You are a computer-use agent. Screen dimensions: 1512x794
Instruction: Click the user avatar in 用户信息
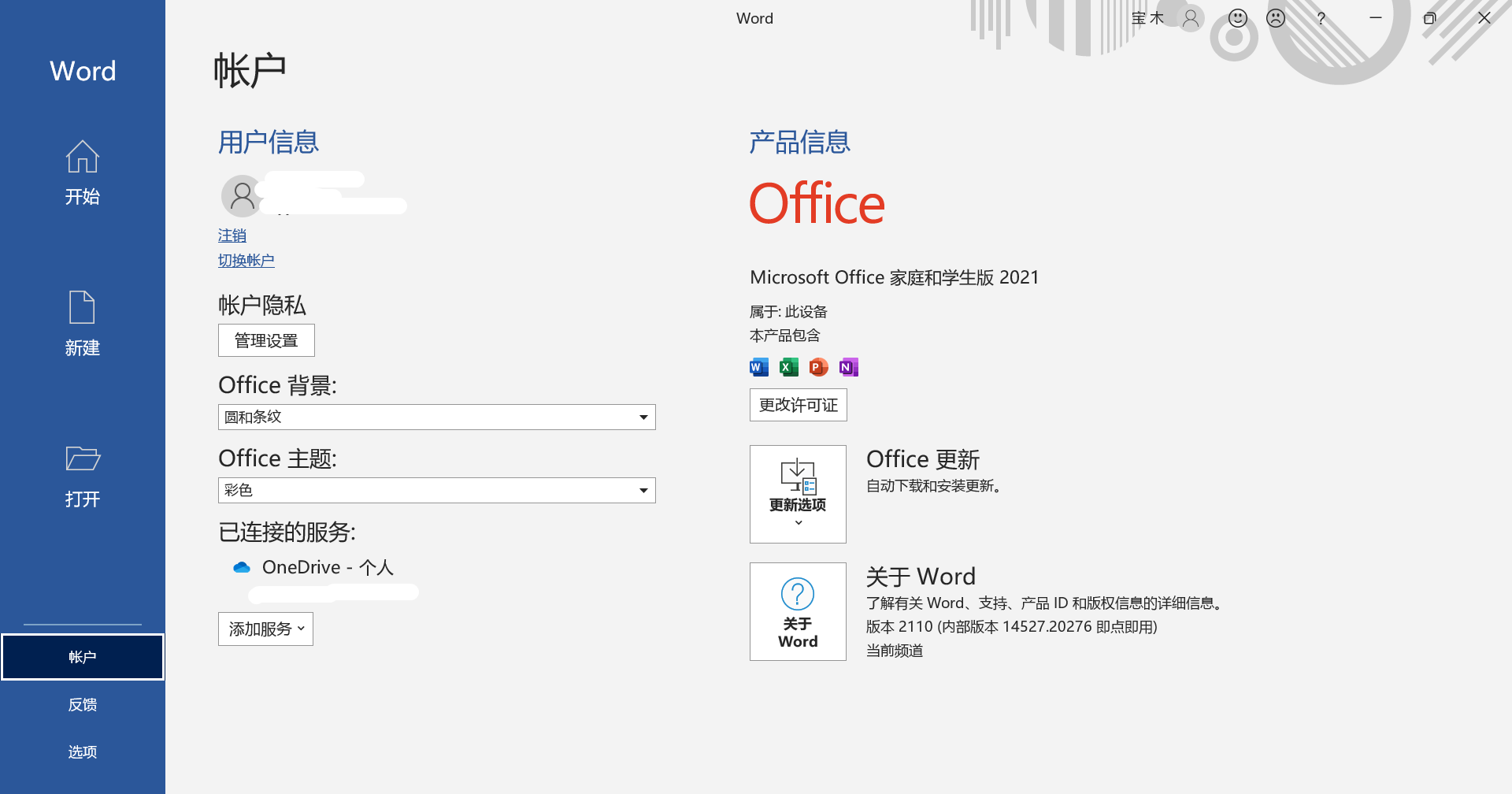coord(242,195)
